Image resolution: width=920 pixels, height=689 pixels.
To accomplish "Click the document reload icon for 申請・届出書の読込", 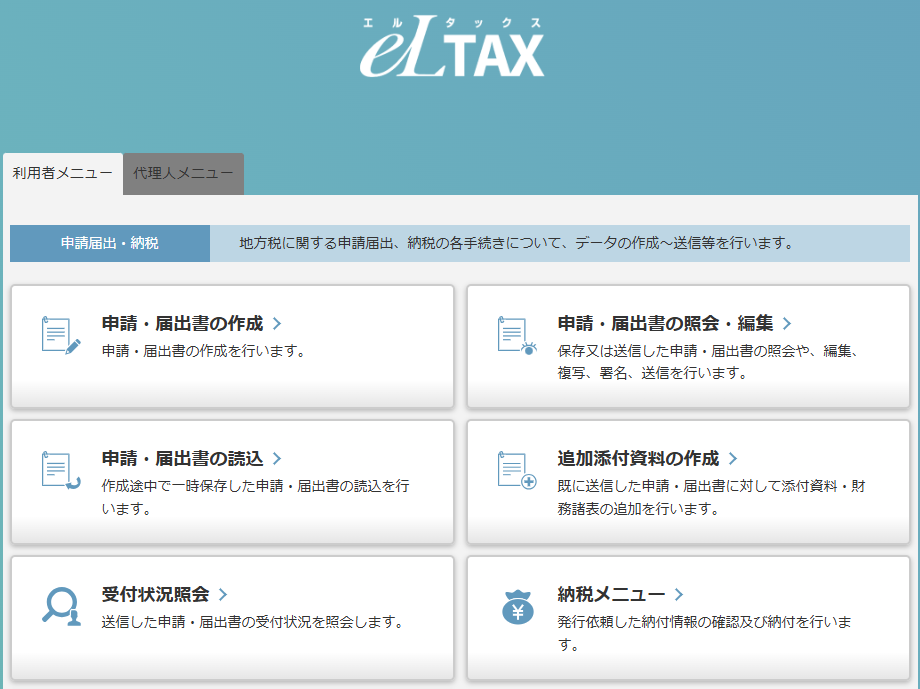I will point(61,471).
